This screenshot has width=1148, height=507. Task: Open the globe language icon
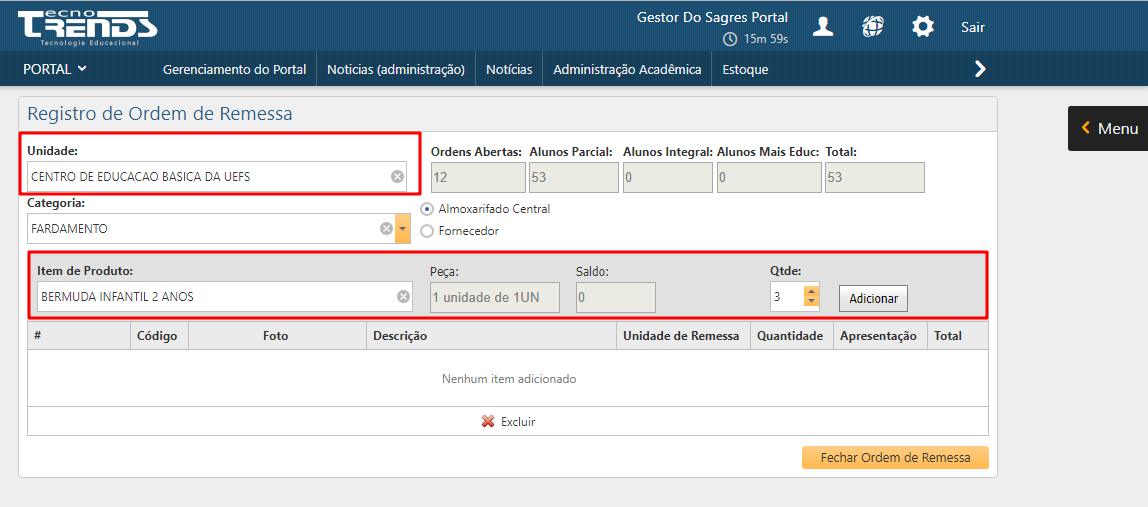(873, 27)
